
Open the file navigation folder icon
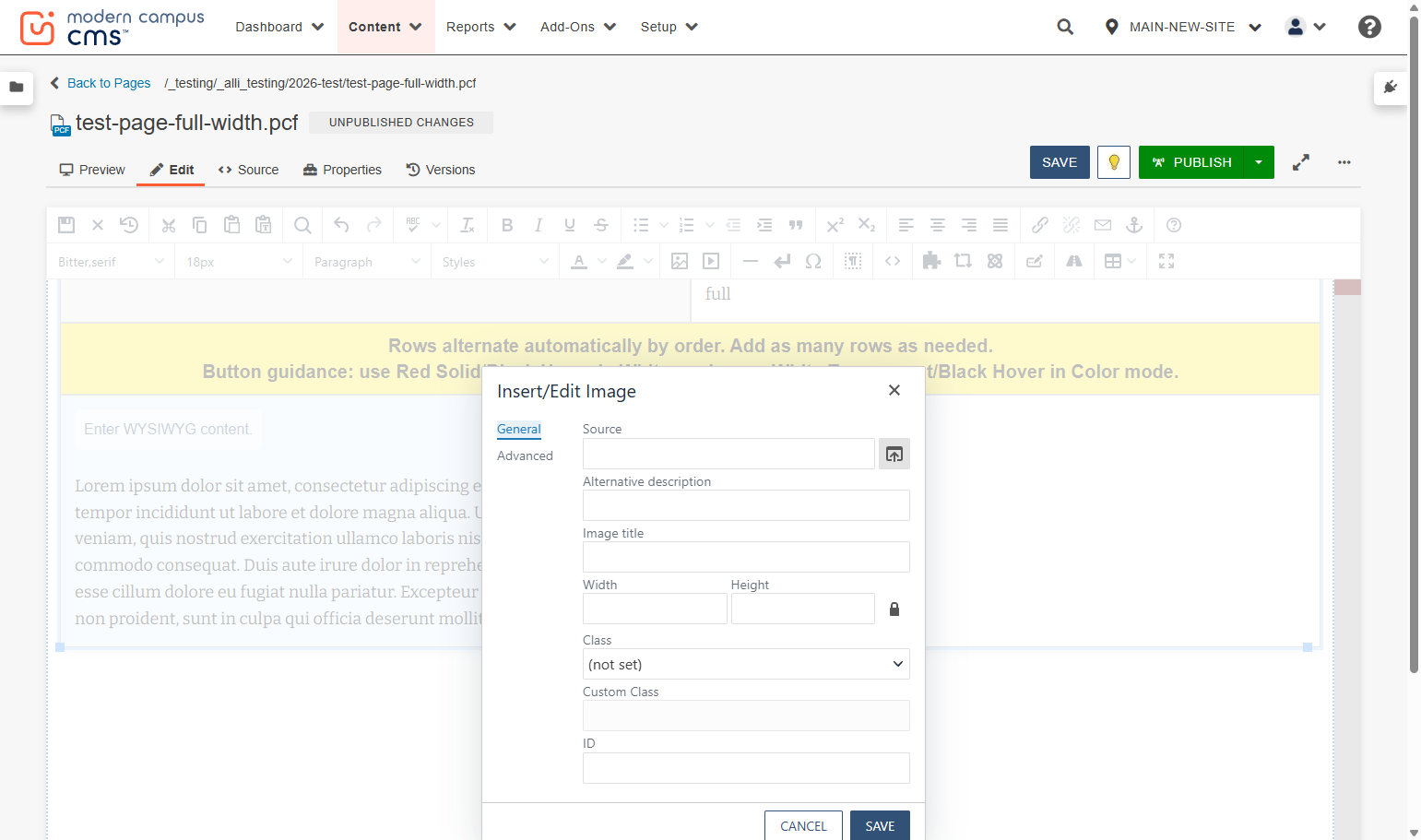[17, 87]
